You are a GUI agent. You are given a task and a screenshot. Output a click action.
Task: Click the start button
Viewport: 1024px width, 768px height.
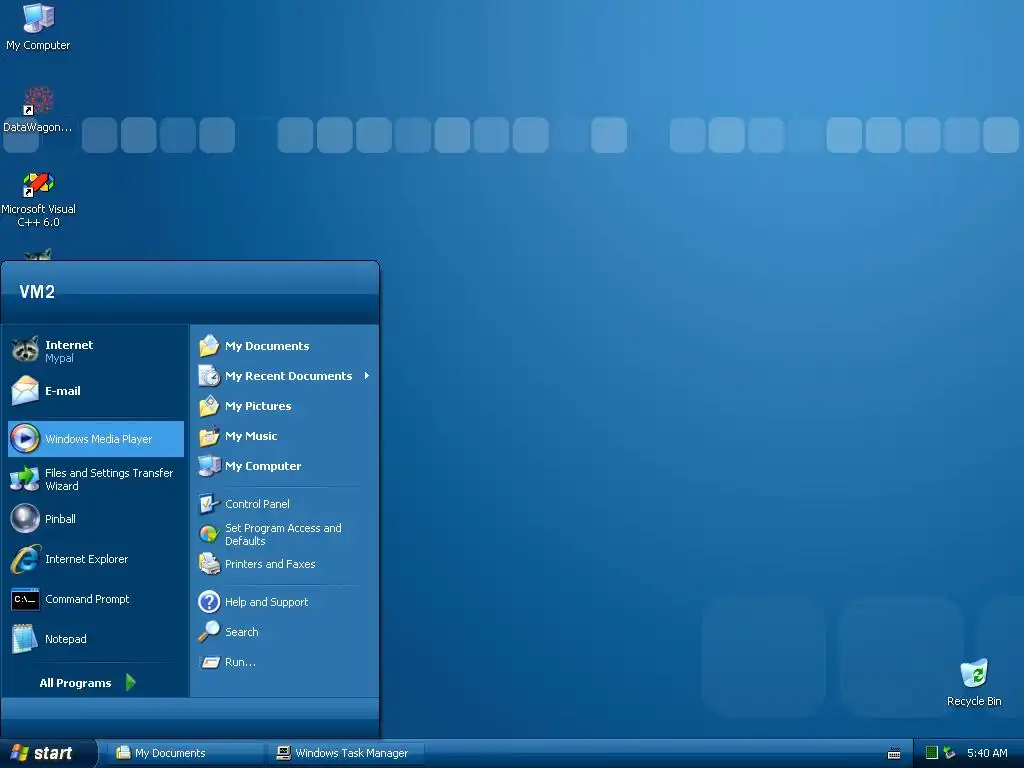48,753
